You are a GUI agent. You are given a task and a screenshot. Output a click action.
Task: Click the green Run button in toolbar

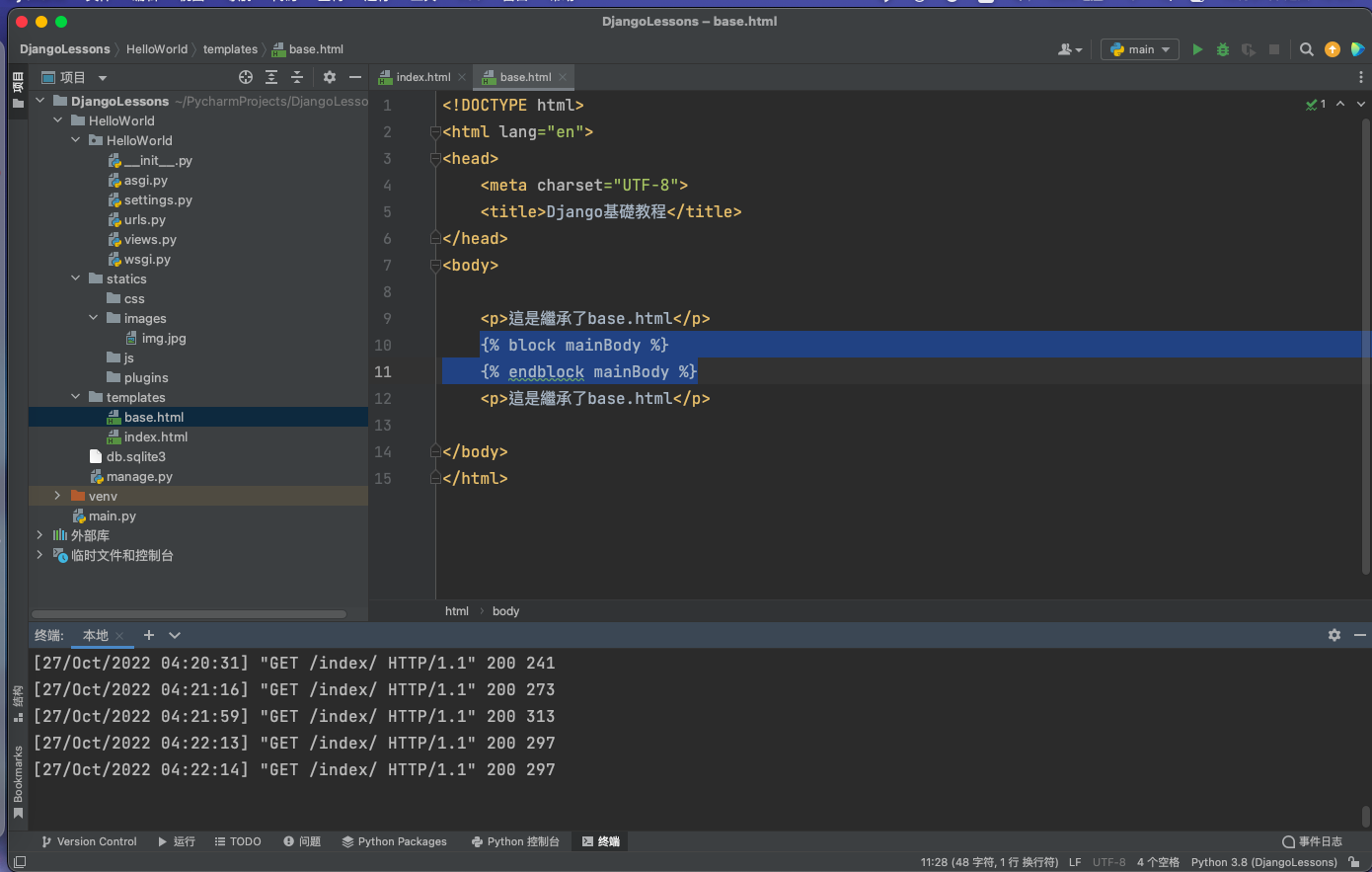point(1197,49)
